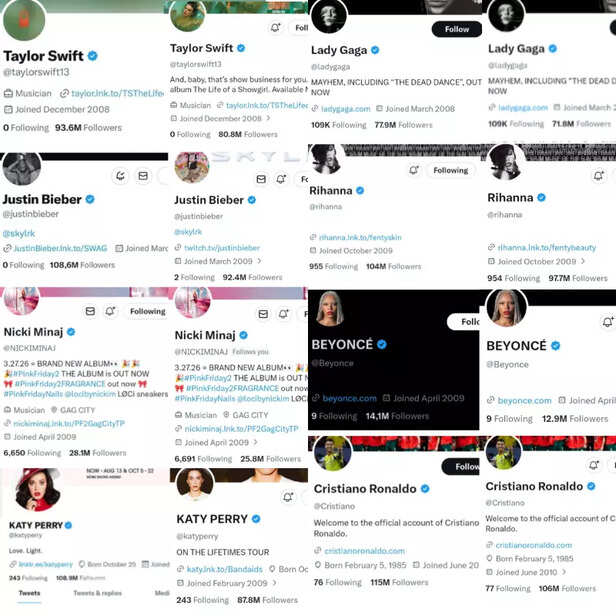Click the notification bell on Taylor Swift's profile
The height and width of the screenshot is (616, 616).
click(x=275, y=28)
